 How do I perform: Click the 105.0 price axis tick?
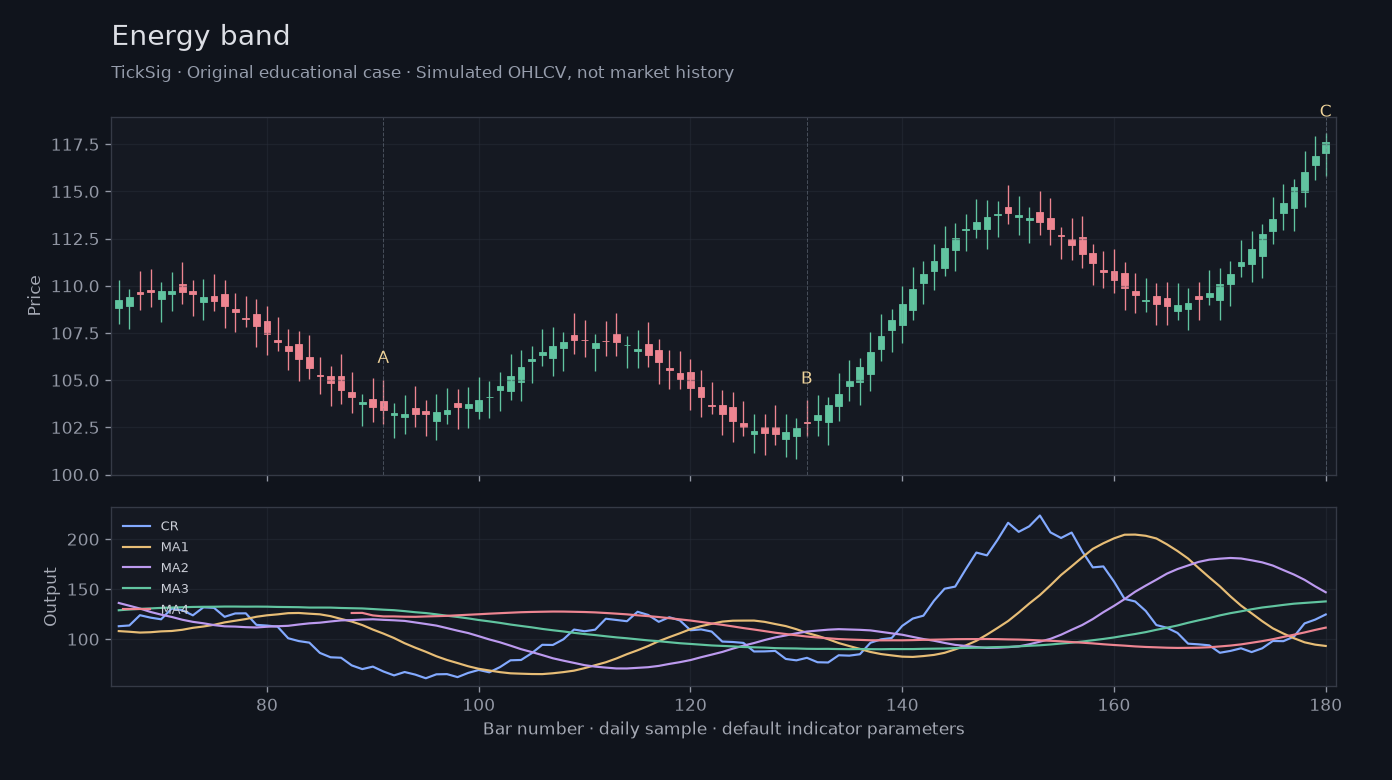[75, 381]
